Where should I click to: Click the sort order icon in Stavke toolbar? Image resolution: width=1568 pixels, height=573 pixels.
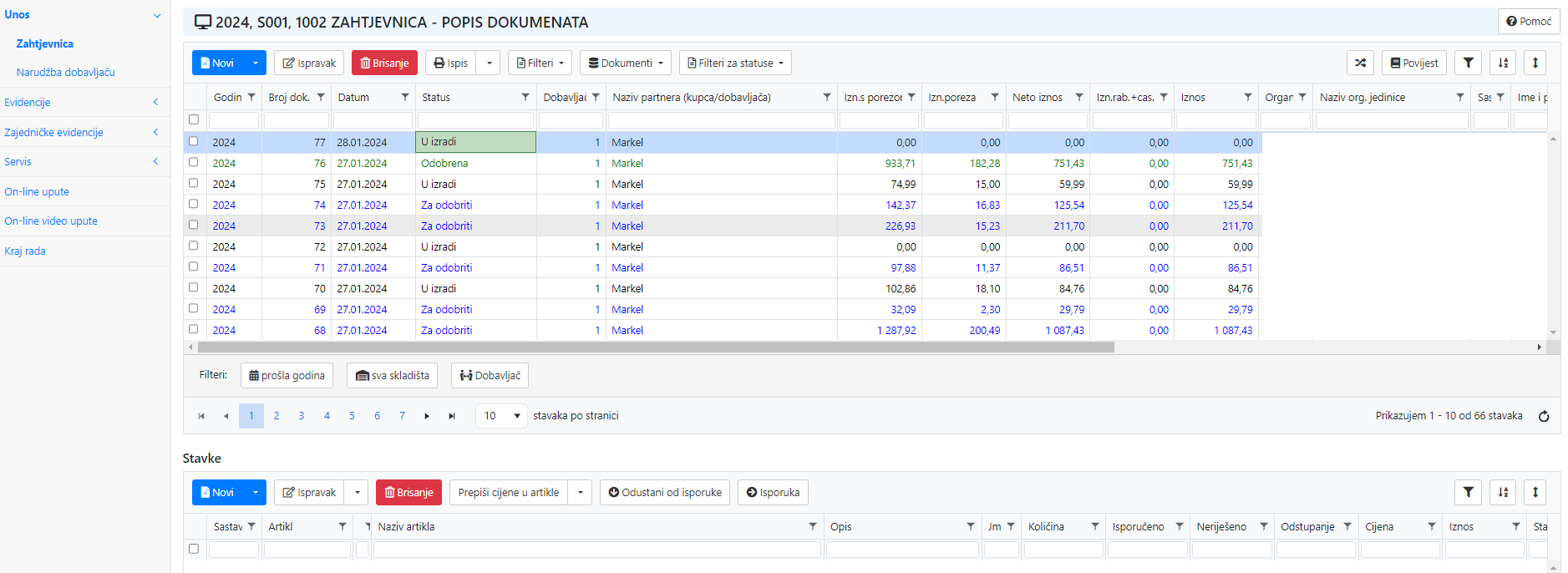(1503, 492)
